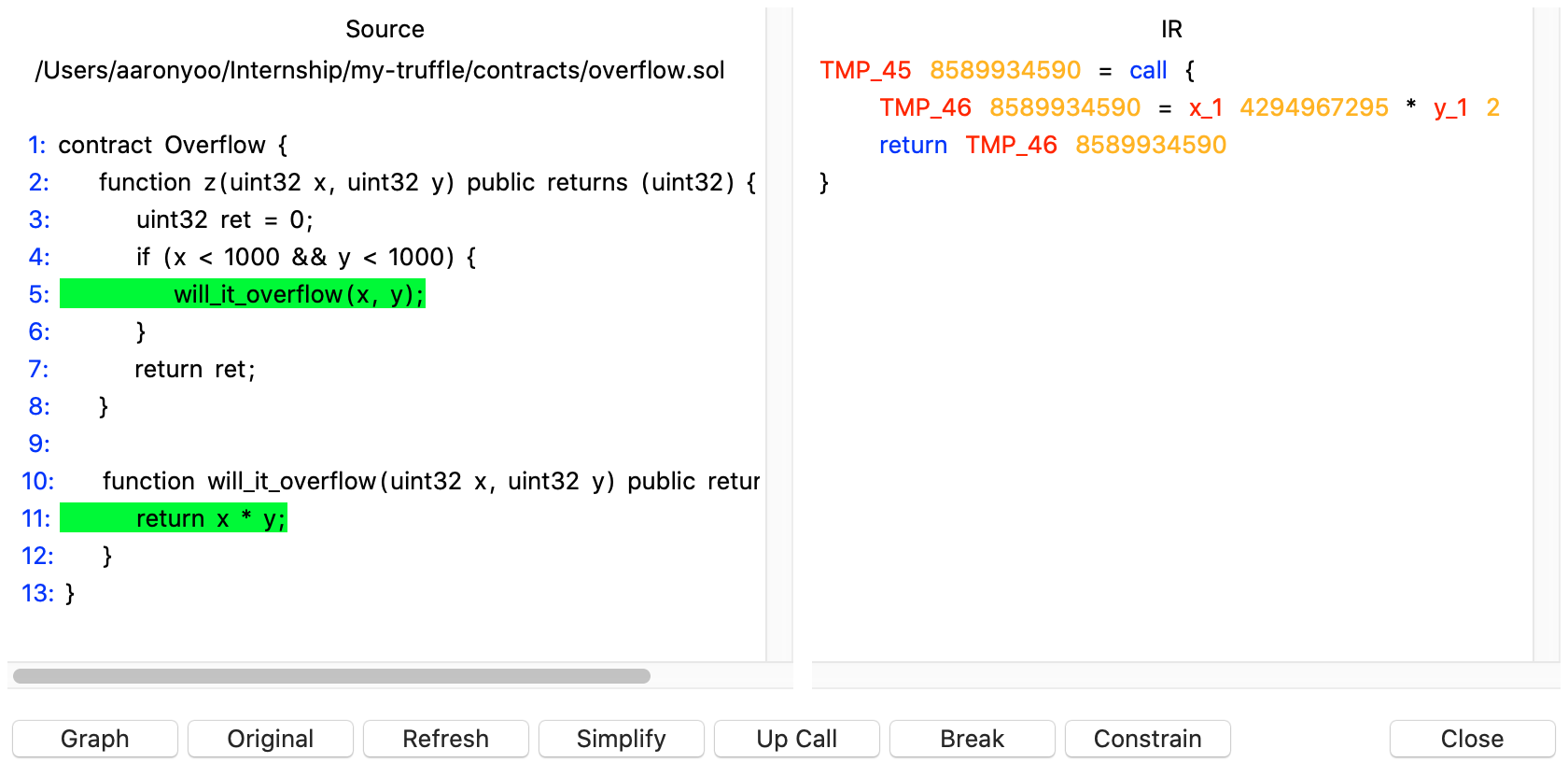Select TMP_45 variable in IR panel
This screenshot has height=777, width=1568.
(x=865, y=70)
